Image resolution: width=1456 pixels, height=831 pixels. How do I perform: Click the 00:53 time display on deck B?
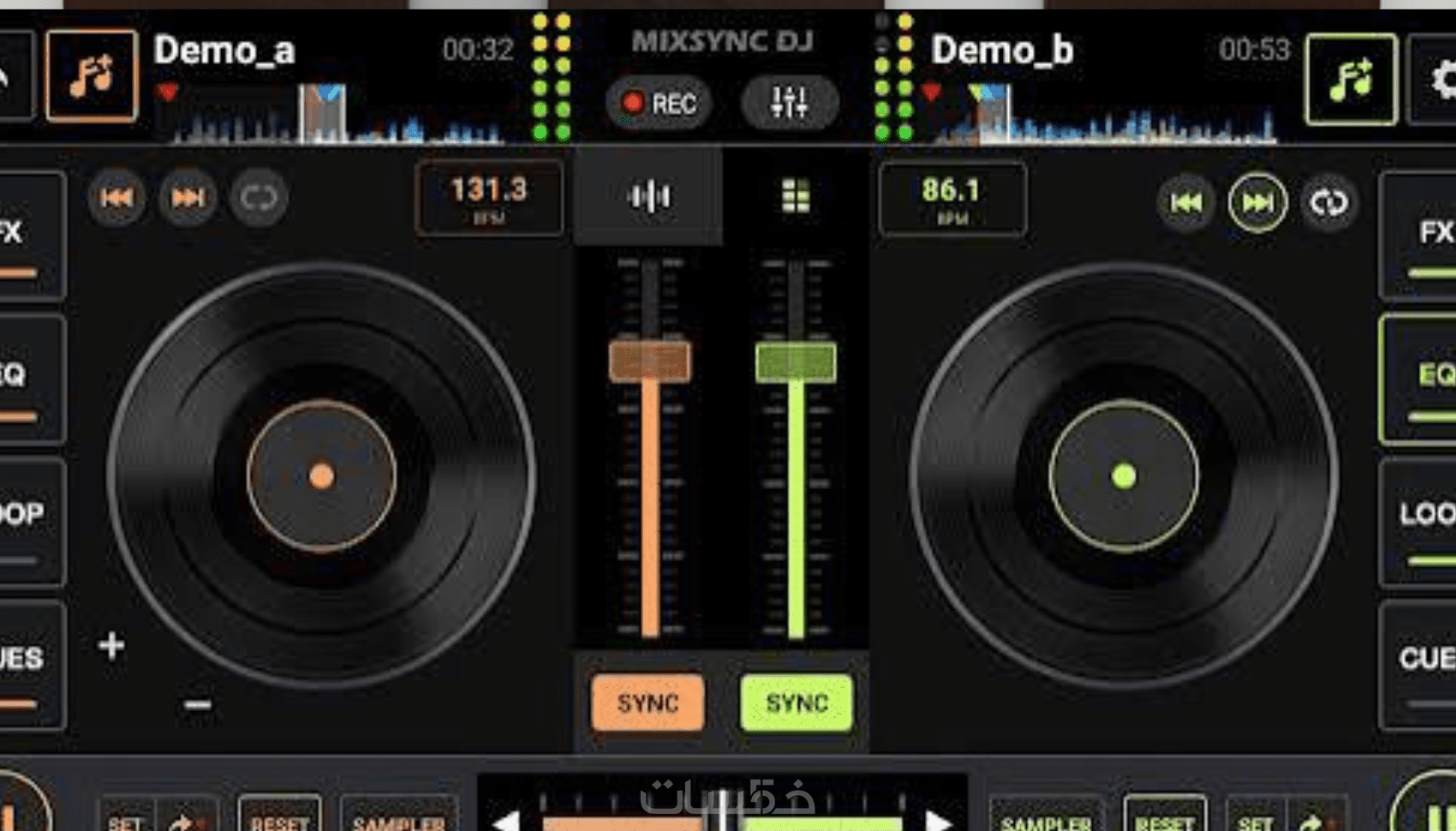click(1255, 50)
